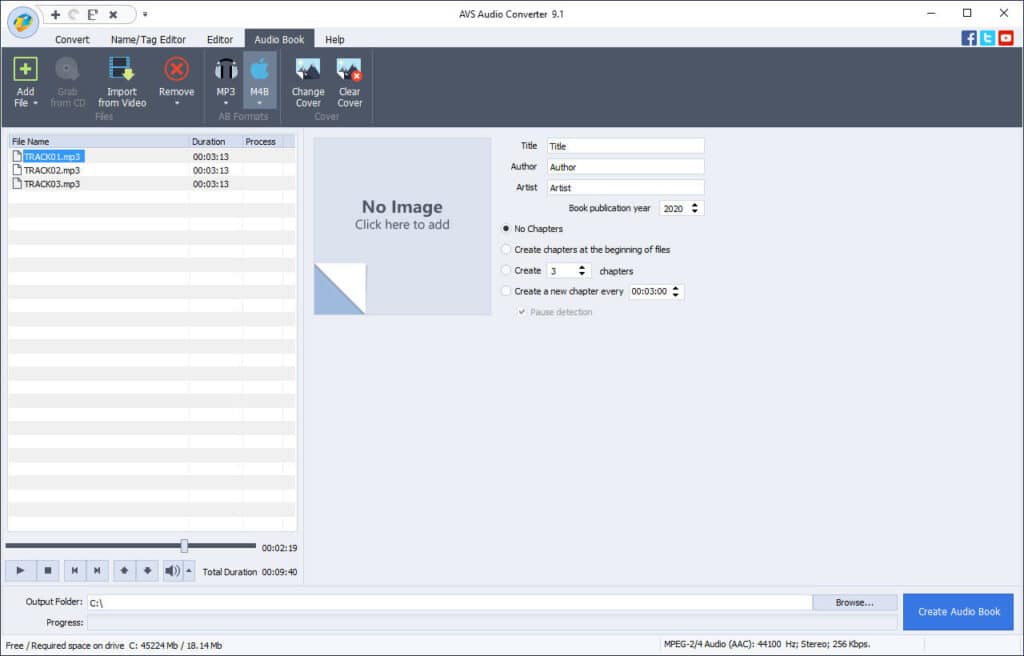
Task: Switch to the Name/Tag Editor tab
Action: [x=150, y=39]
